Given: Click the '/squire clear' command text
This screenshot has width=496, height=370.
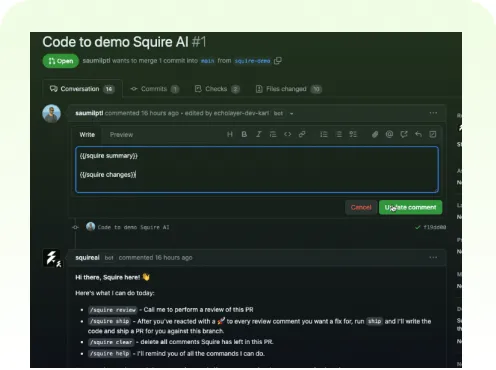Looking at the screenshot, I should click(x=111, y=342).
